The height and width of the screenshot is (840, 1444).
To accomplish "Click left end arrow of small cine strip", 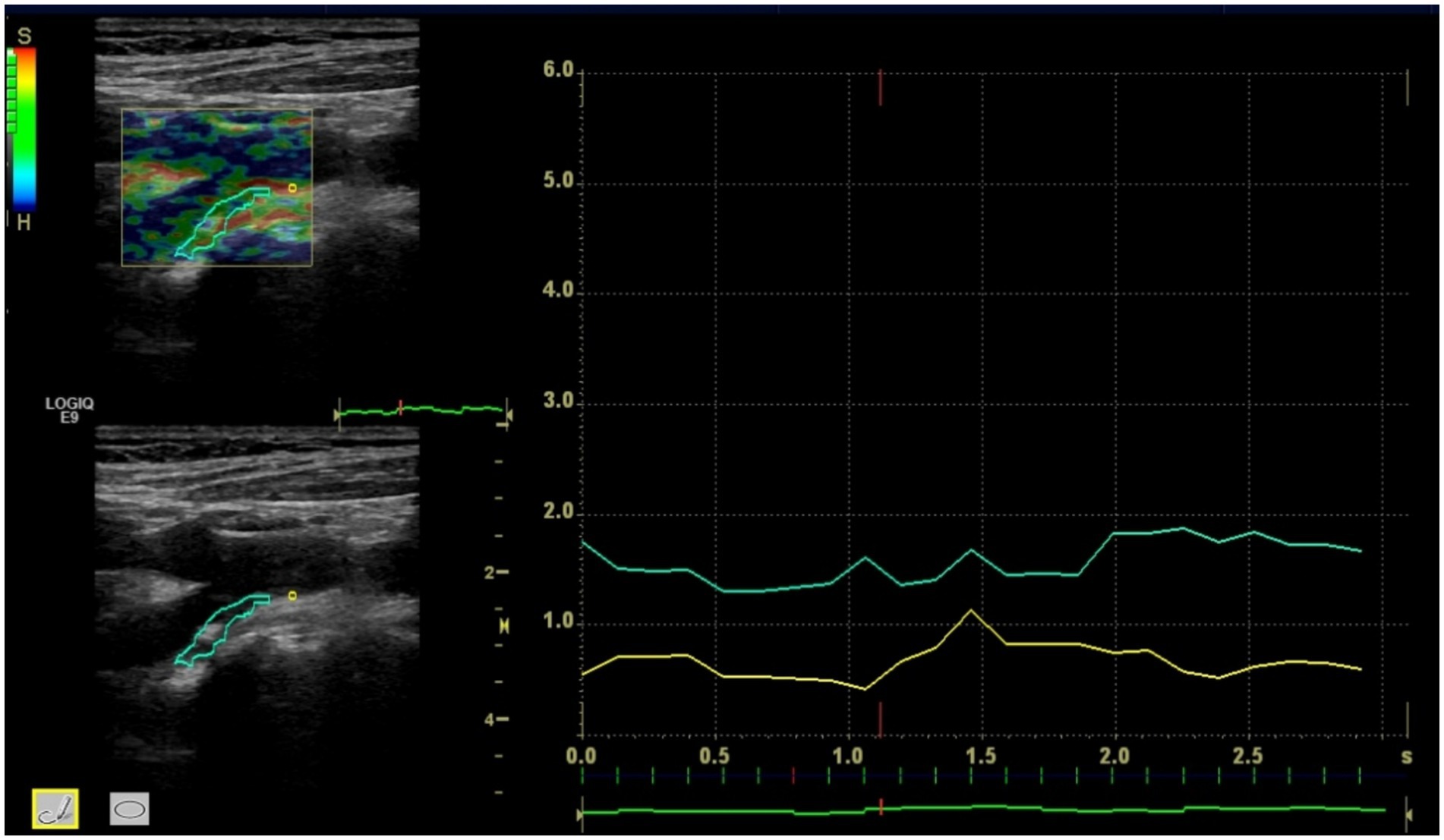I will tap(336, 415).
